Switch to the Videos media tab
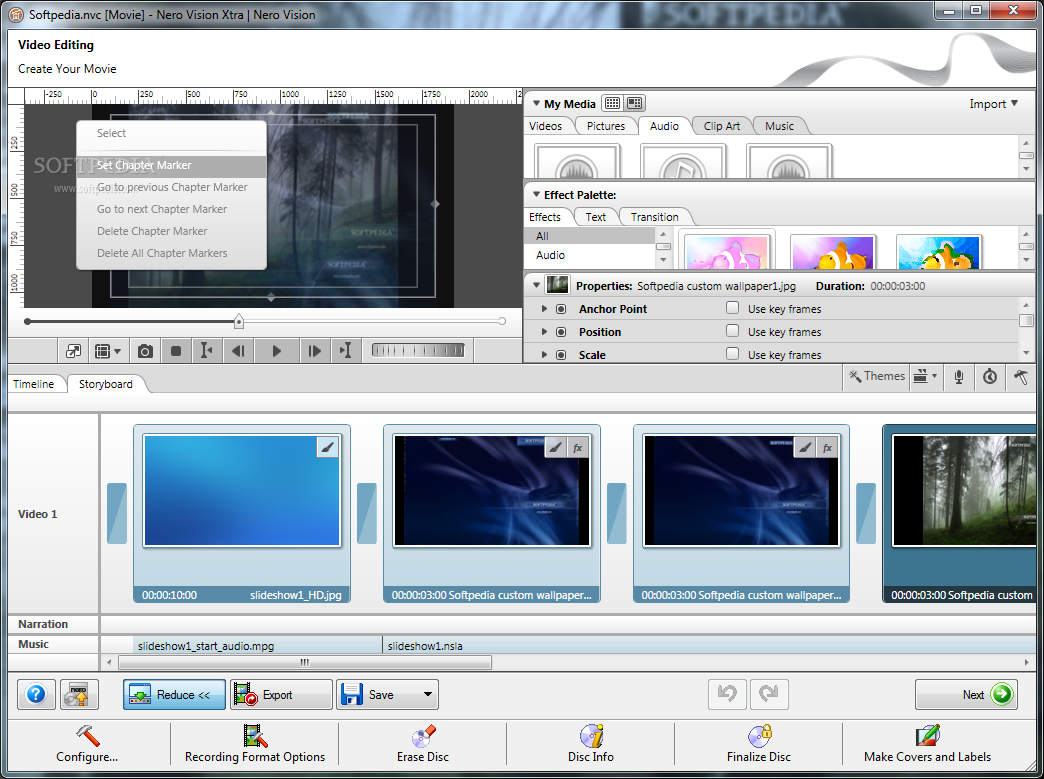This screenshot has width=1044, height=779. coord(545,126)
